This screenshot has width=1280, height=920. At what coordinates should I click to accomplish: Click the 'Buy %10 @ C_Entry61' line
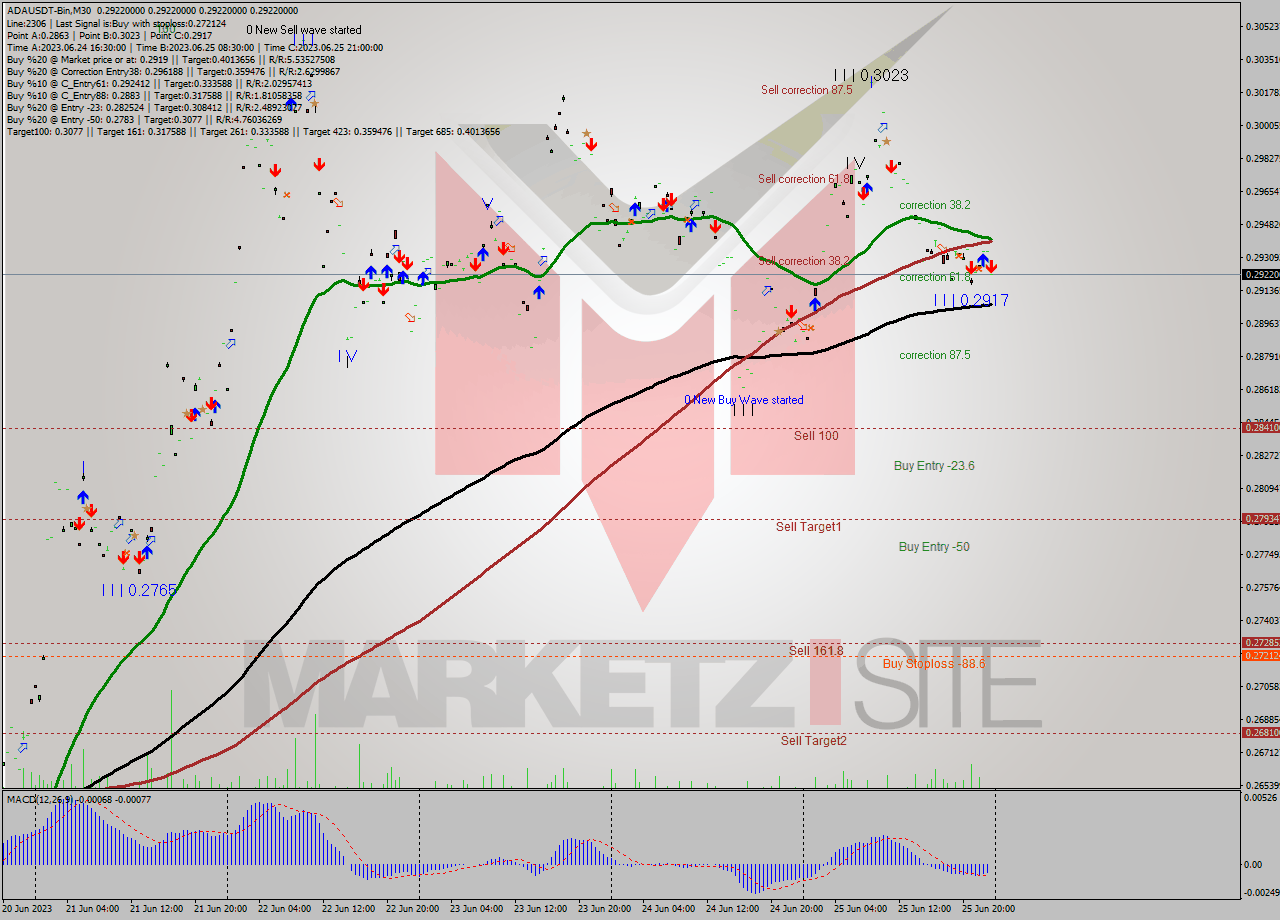(x=159, y=83)
